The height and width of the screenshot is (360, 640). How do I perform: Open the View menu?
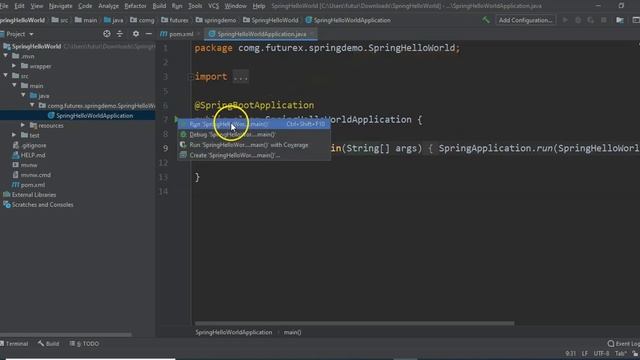pyautogui.click(x=37, y=6)
